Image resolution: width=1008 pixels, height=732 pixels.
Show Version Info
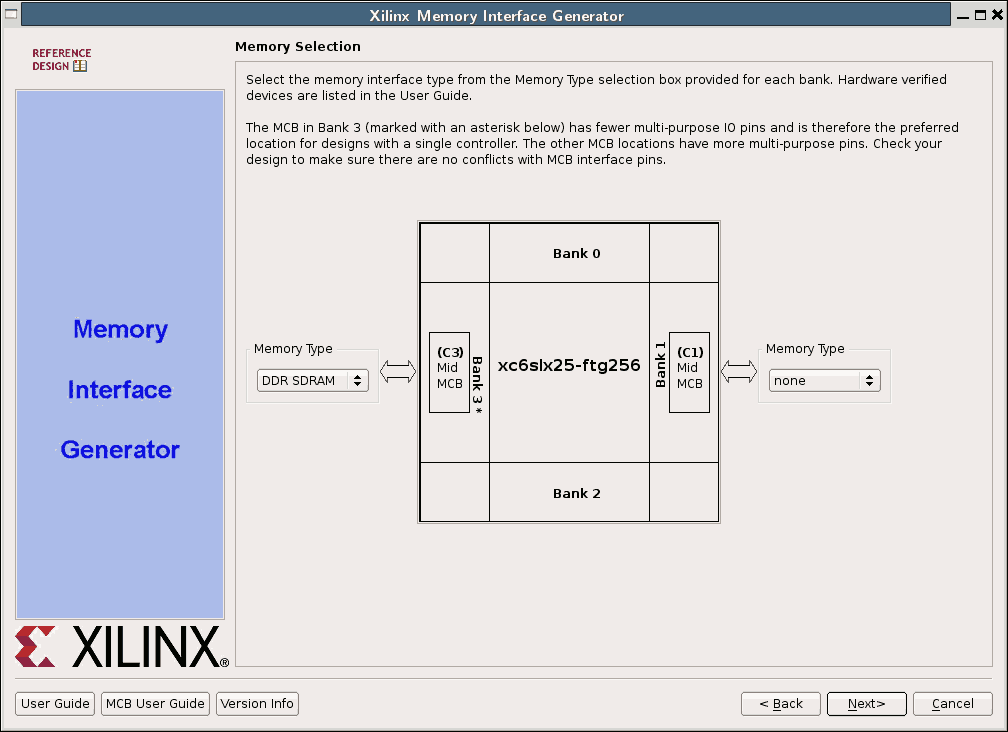[x=257, y=704]
